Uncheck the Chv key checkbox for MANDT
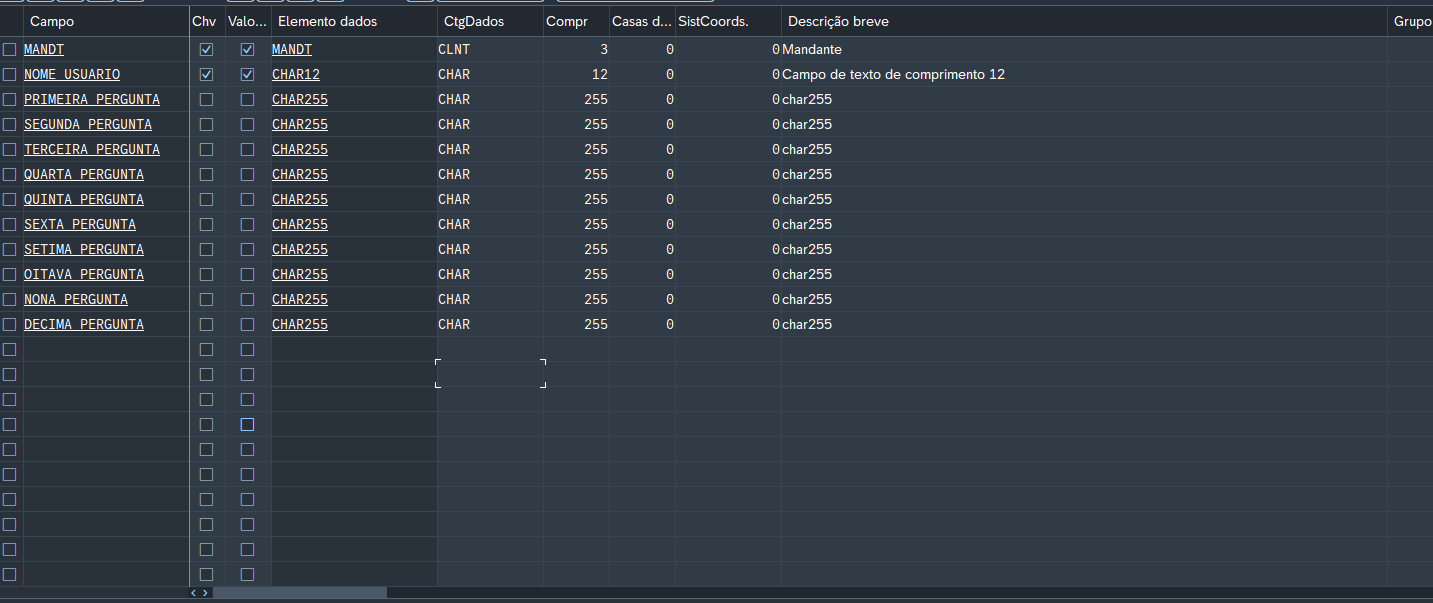1433x603 pixels. [x=206, y=49]
